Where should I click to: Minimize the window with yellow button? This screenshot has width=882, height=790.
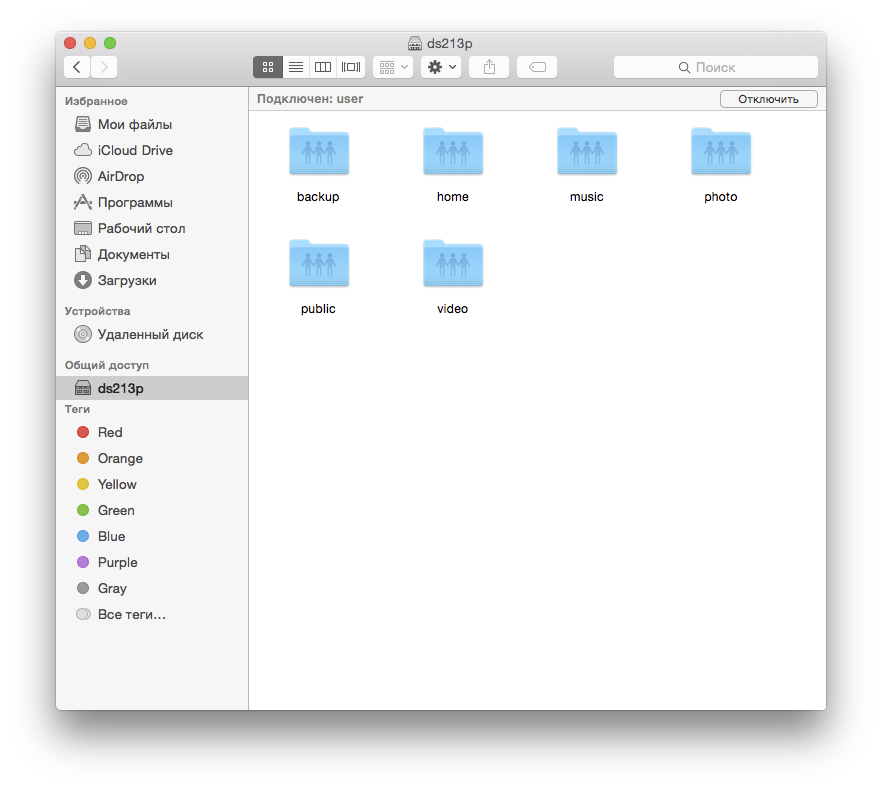pyautogui.click(x=90, y=43)
